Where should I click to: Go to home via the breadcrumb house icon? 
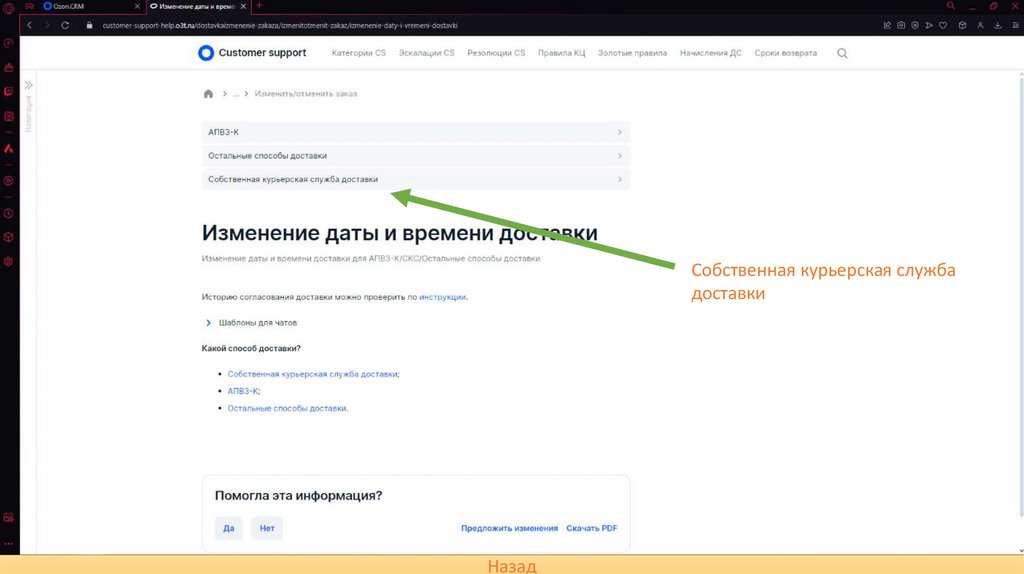point(208,93)
